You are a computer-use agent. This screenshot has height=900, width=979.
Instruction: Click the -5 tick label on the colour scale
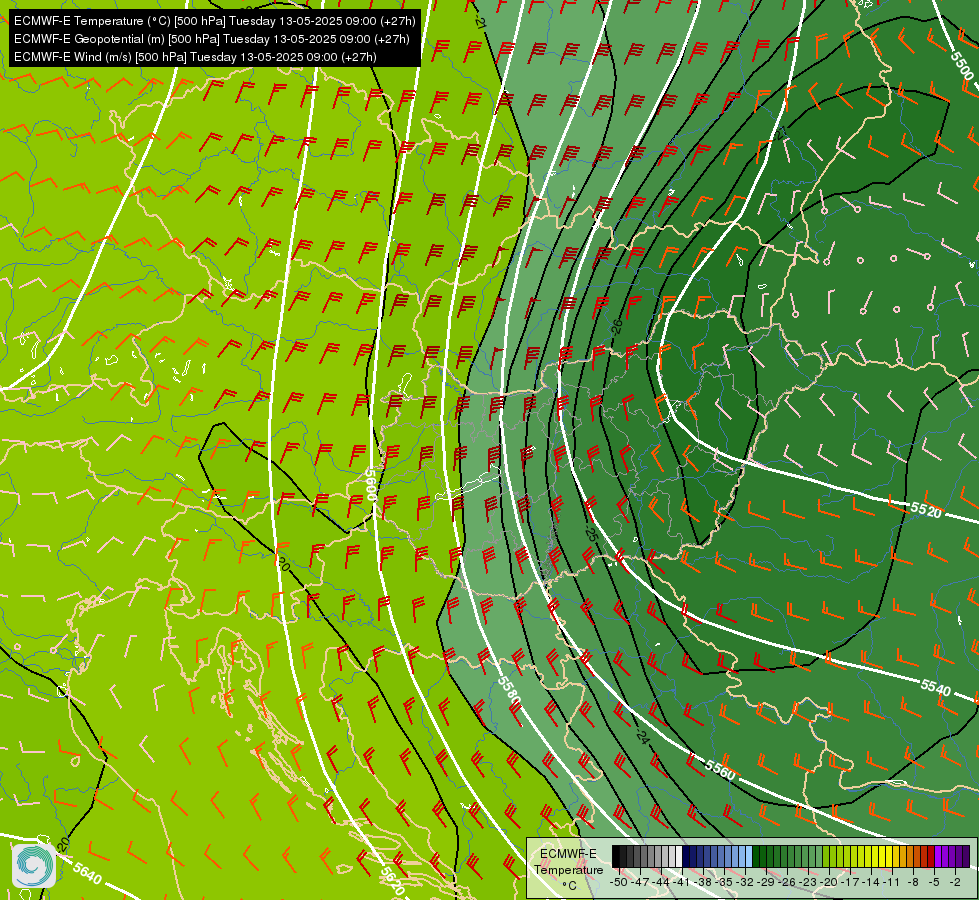point(934,882)
